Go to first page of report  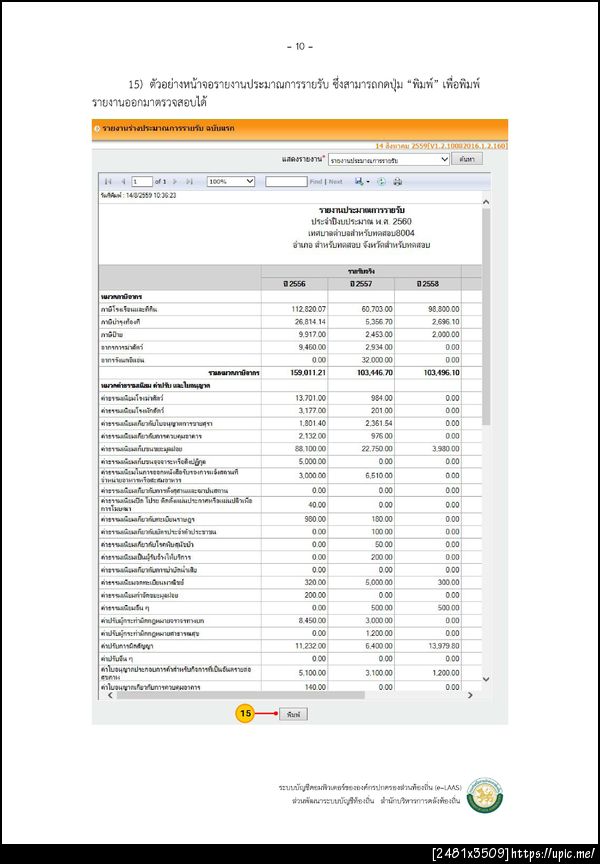point(109,181)
